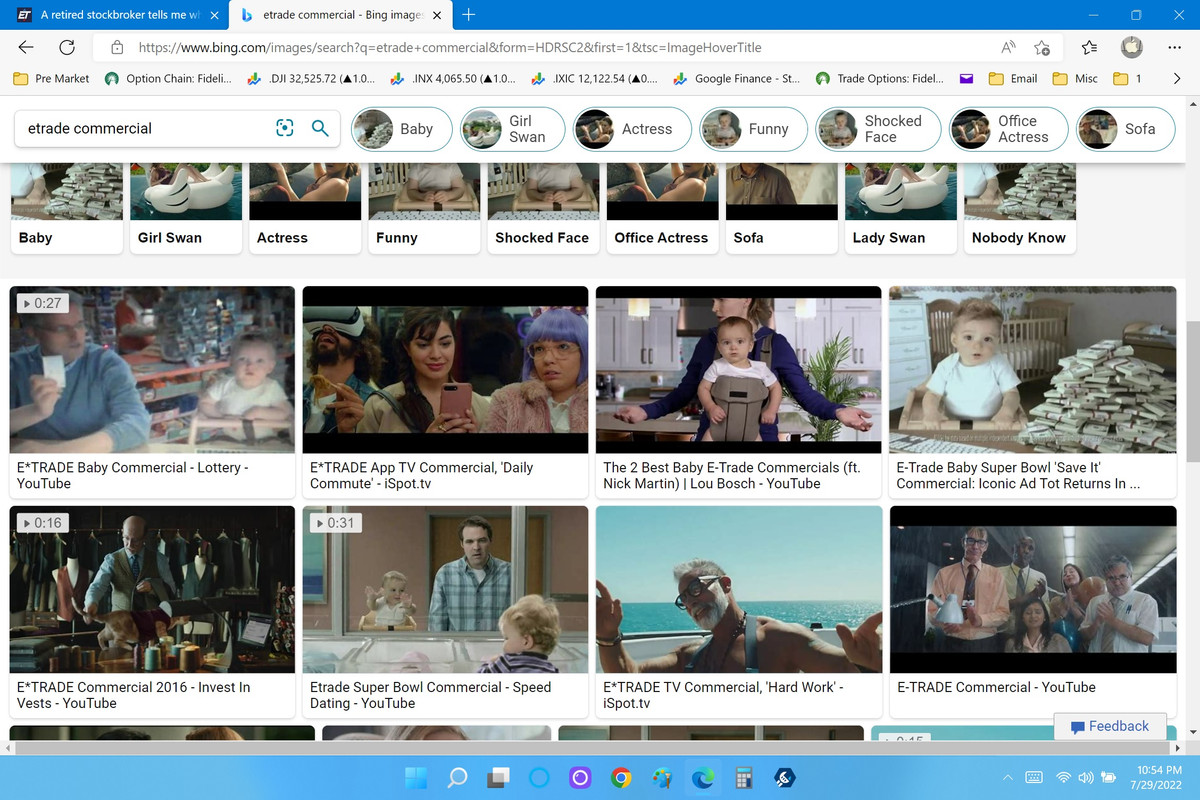This screenshot has height=800, width=1200.
Task: Switch to 'A retired stockbroker tells me' tab
Action: point(118,15)
